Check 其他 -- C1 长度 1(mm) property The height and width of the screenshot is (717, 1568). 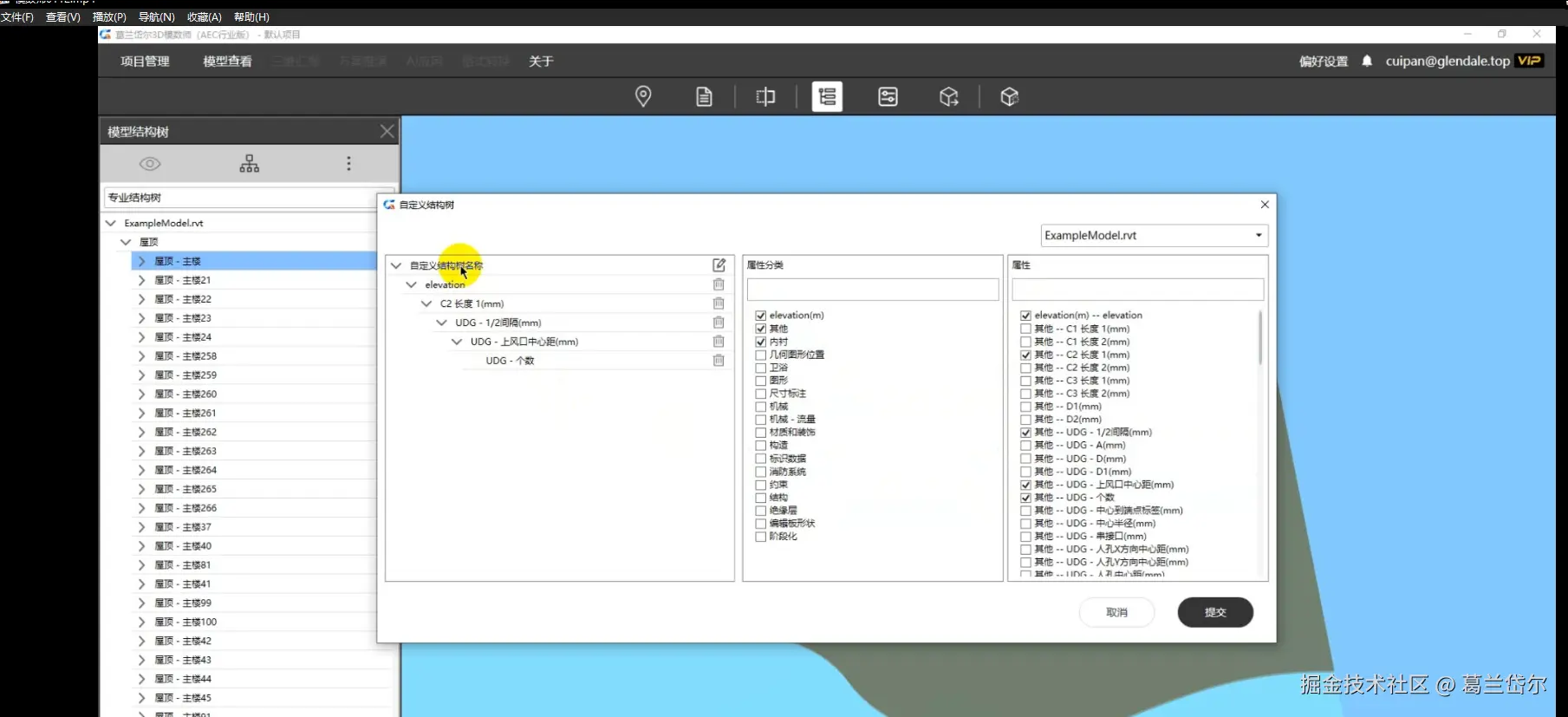click(x=1025, y=329)
